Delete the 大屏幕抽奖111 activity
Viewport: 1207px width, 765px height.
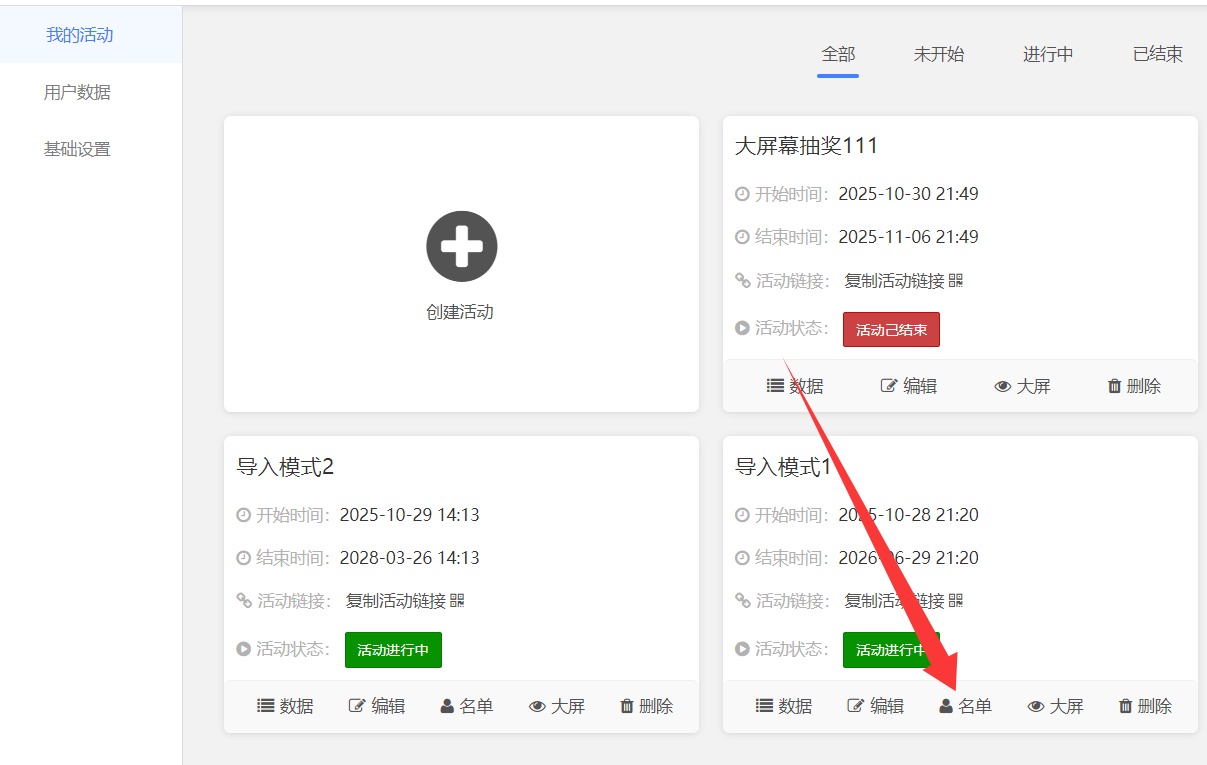pyautogui.click(x=1134, y=386)
